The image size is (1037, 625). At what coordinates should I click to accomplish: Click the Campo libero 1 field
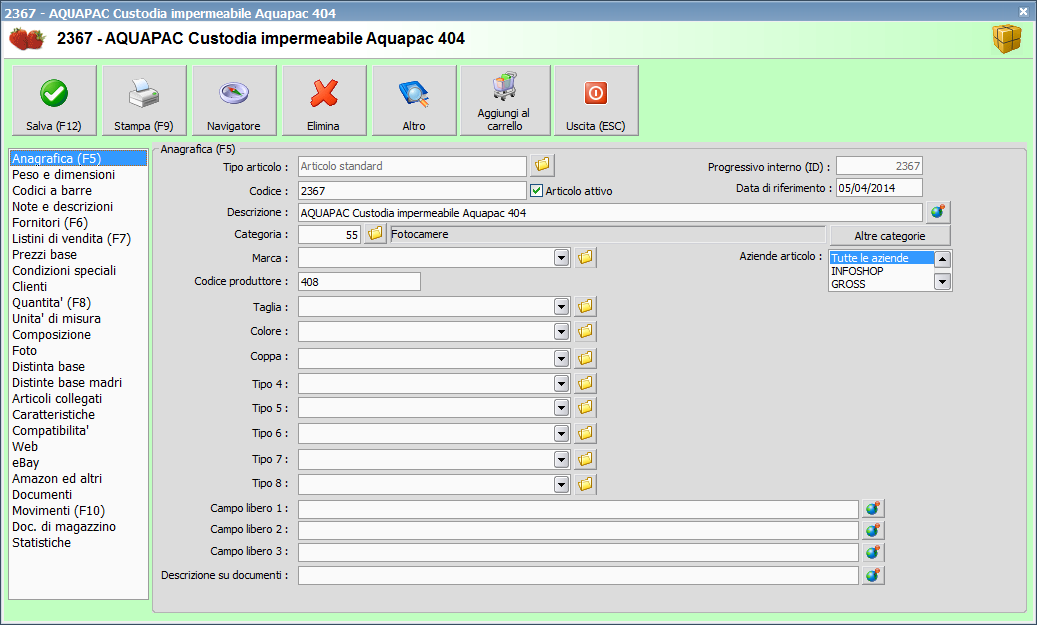tap(578, 509)
